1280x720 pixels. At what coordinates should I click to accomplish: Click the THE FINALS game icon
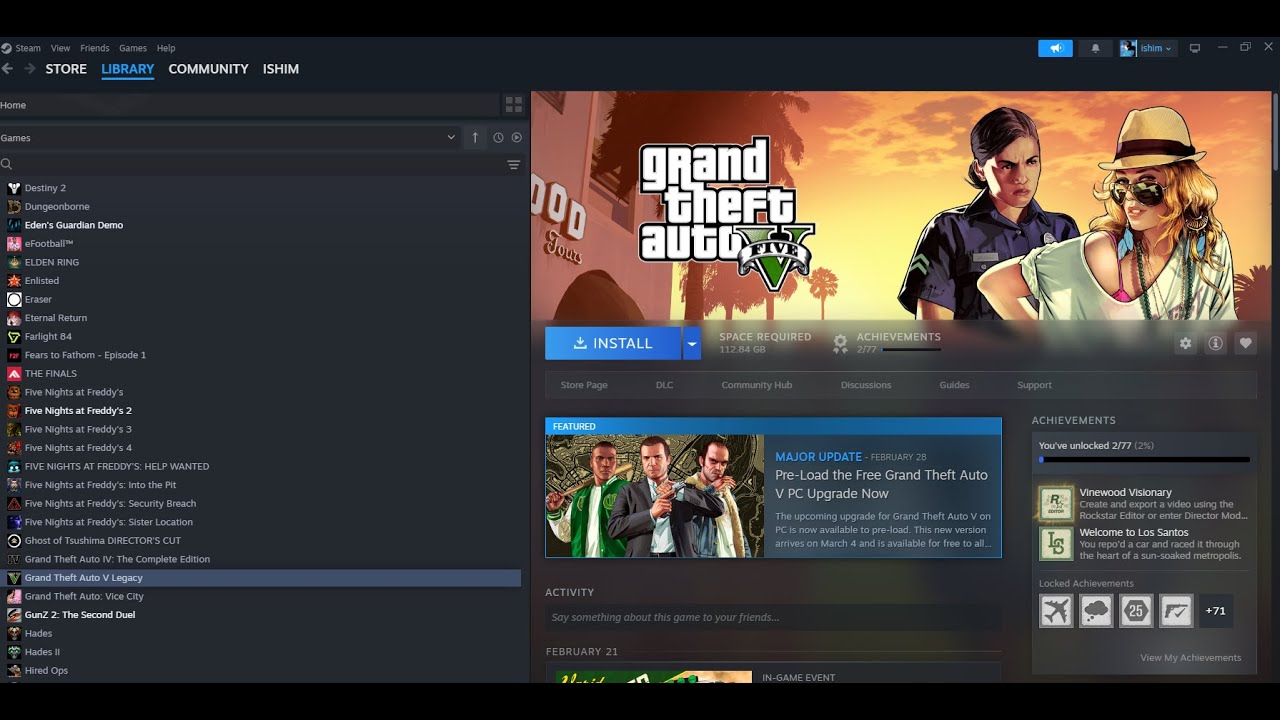click(x=14, y=374)
